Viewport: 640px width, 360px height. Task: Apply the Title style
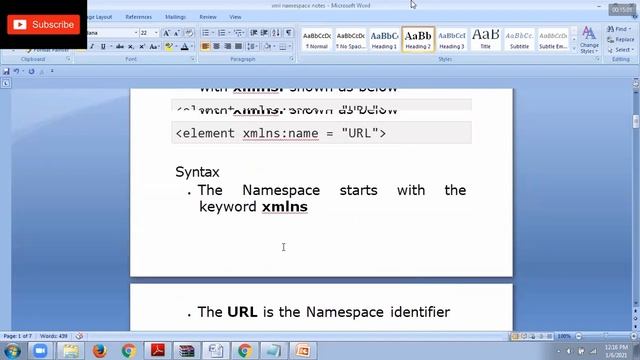pyautogui.click(x=486, y=40)
